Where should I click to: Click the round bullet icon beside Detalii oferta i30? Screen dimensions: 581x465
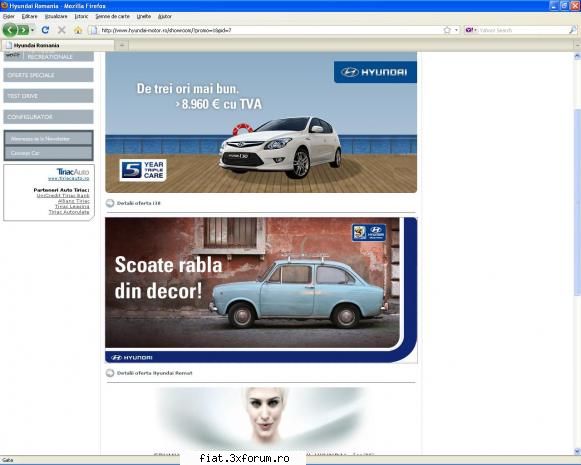(x=110, y=203)
